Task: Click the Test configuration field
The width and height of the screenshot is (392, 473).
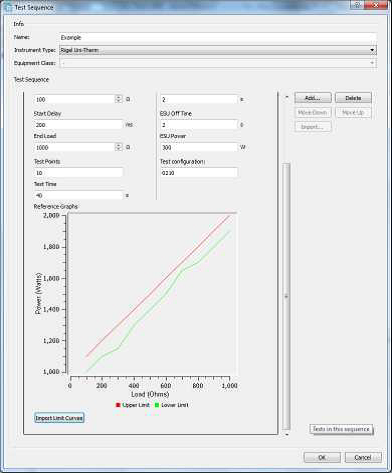Action: (x=199, y=173)
